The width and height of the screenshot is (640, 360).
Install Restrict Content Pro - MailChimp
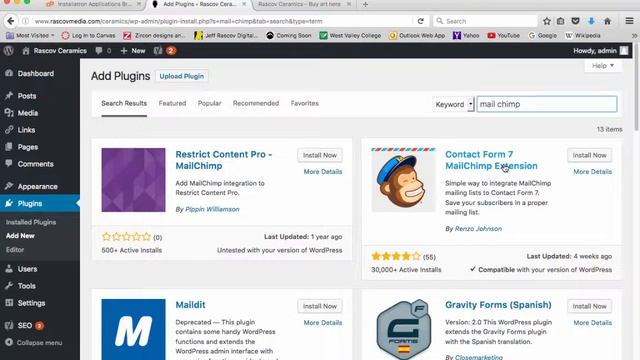point(320,155)
